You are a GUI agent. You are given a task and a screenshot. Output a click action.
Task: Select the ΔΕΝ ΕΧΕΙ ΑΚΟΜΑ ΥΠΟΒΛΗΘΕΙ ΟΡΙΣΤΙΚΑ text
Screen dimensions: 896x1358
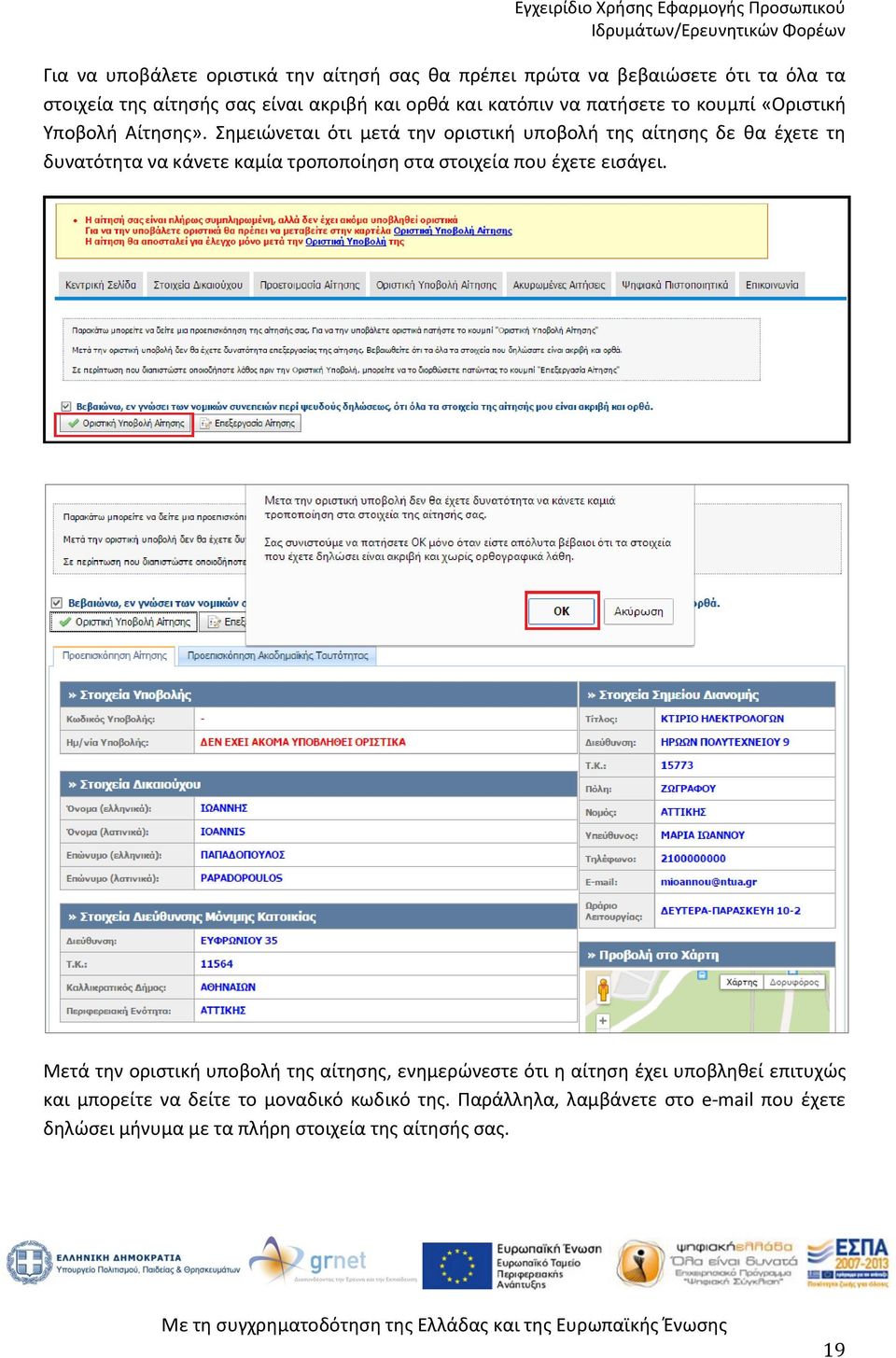302,742
